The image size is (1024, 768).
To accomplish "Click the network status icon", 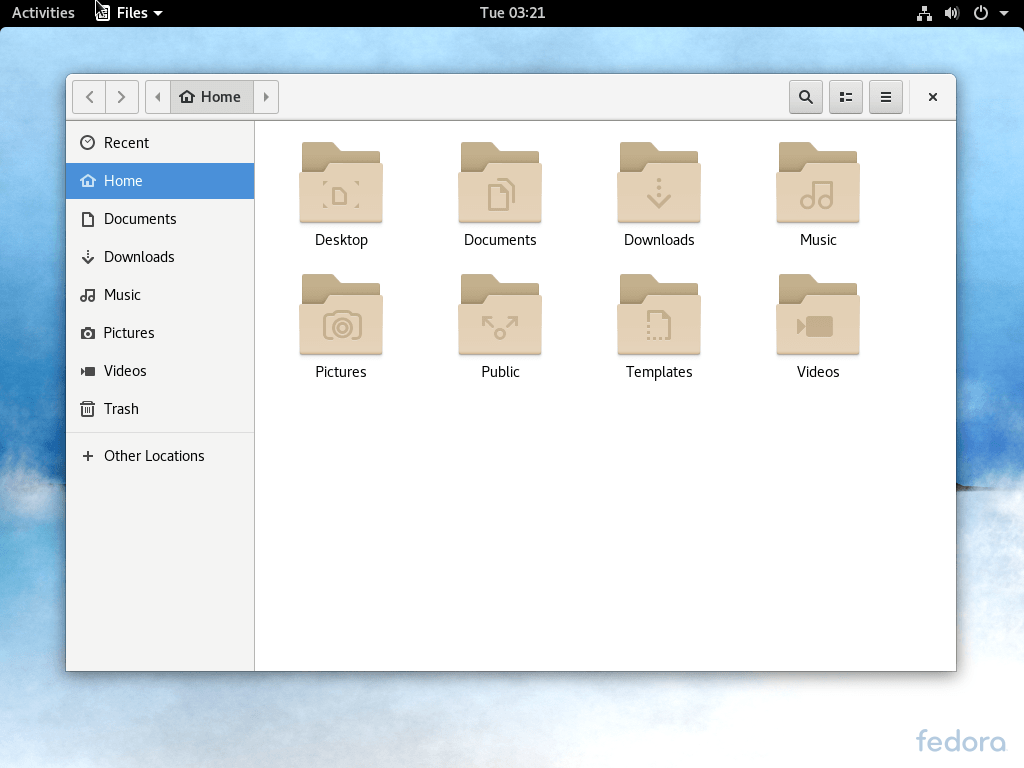I will tap(924, 13).
